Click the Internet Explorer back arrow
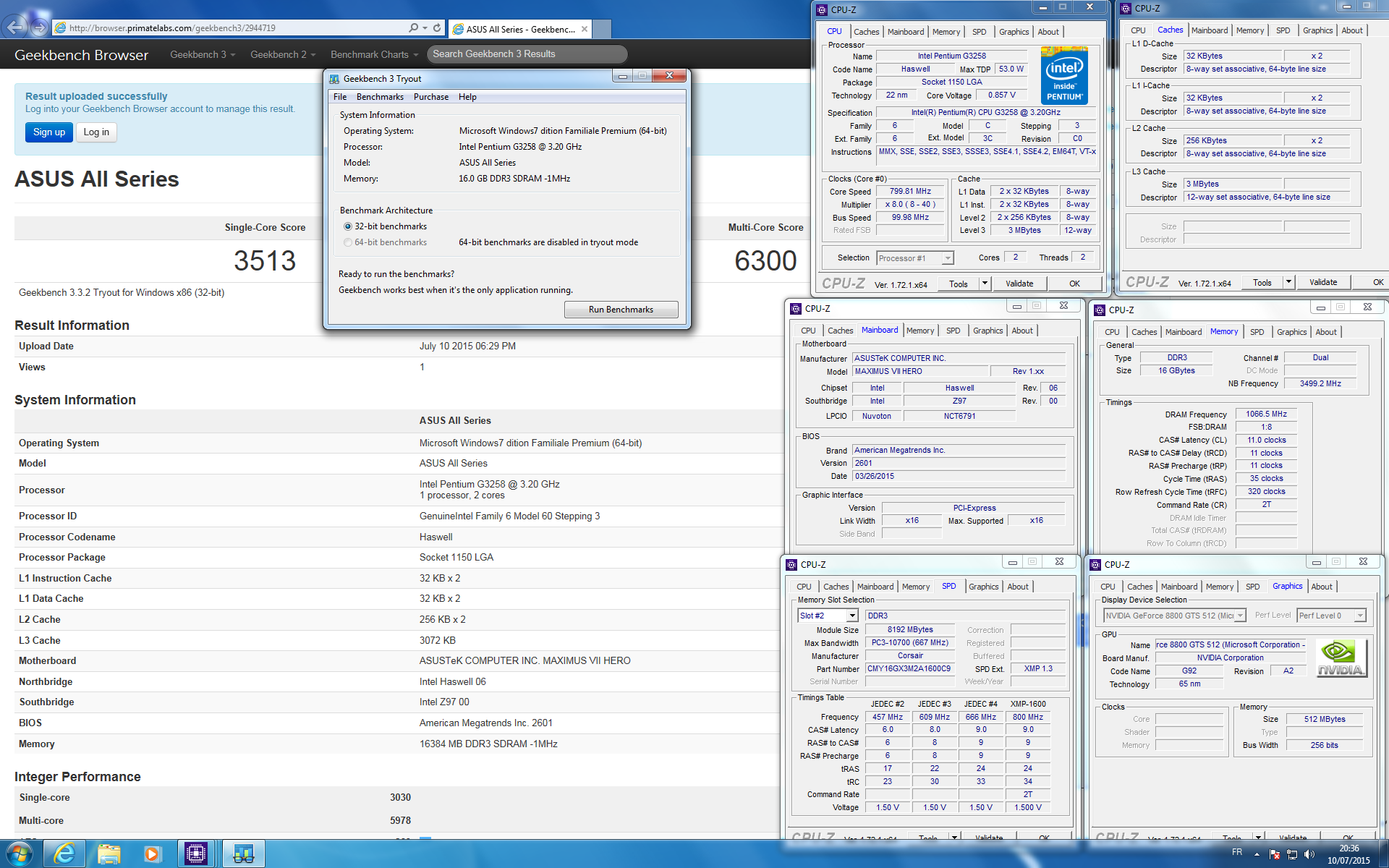Screen dimensions: 1389x868 click(x=16, y=27)
